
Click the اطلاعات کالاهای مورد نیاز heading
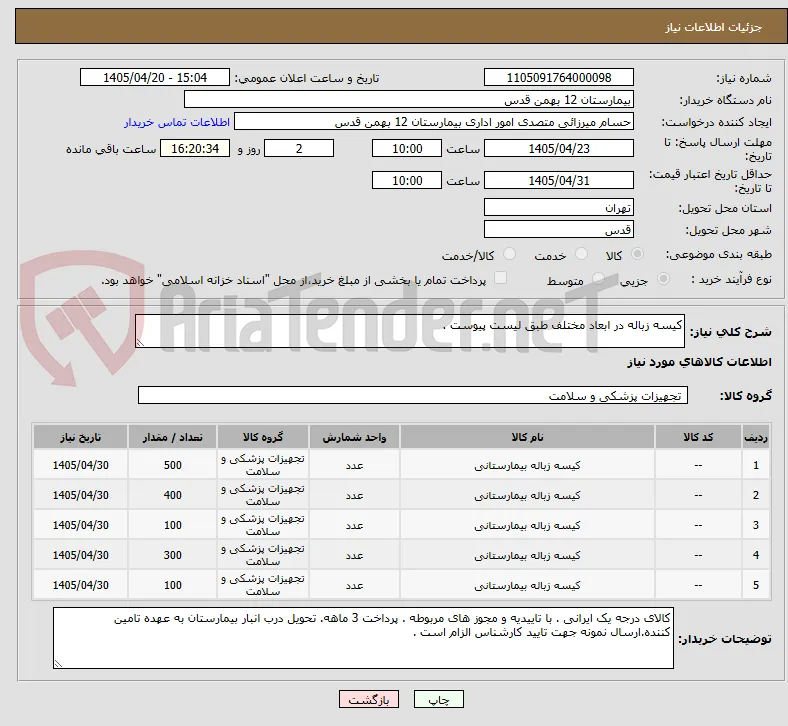click(699, 362)
